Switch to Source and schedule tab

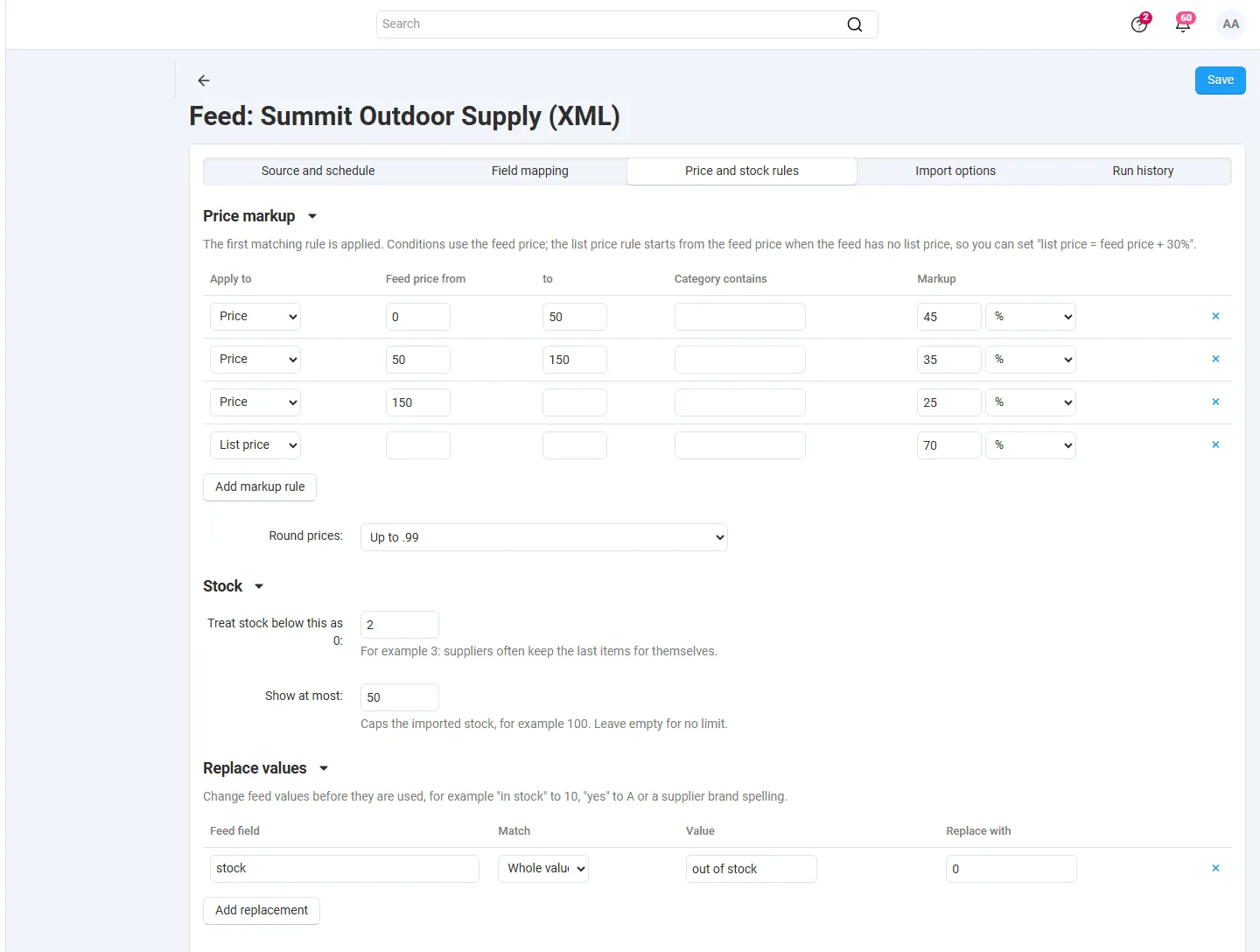click(x=318, y=171)
